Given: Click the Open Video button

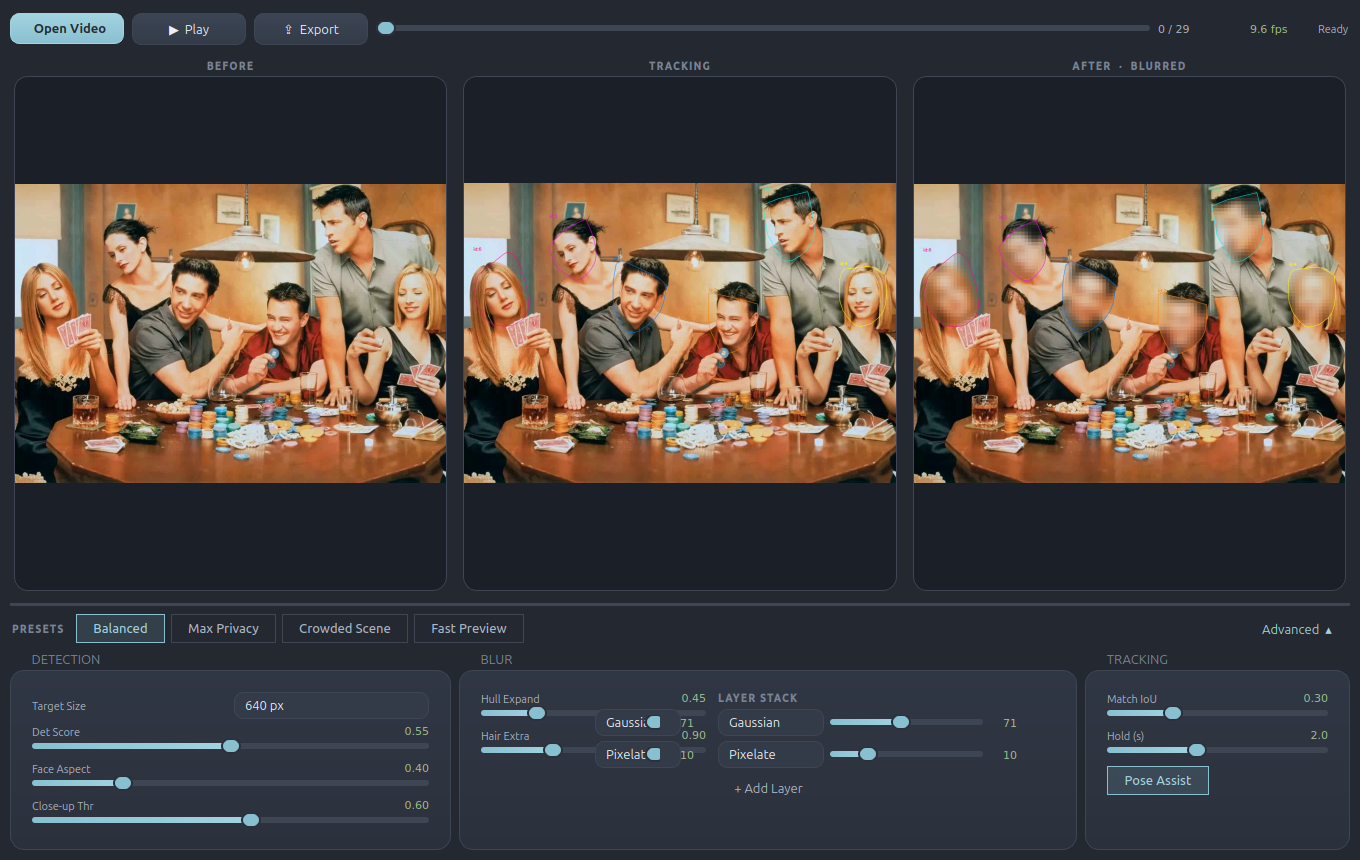Looking at the screenshot, I should click(67, 29).
